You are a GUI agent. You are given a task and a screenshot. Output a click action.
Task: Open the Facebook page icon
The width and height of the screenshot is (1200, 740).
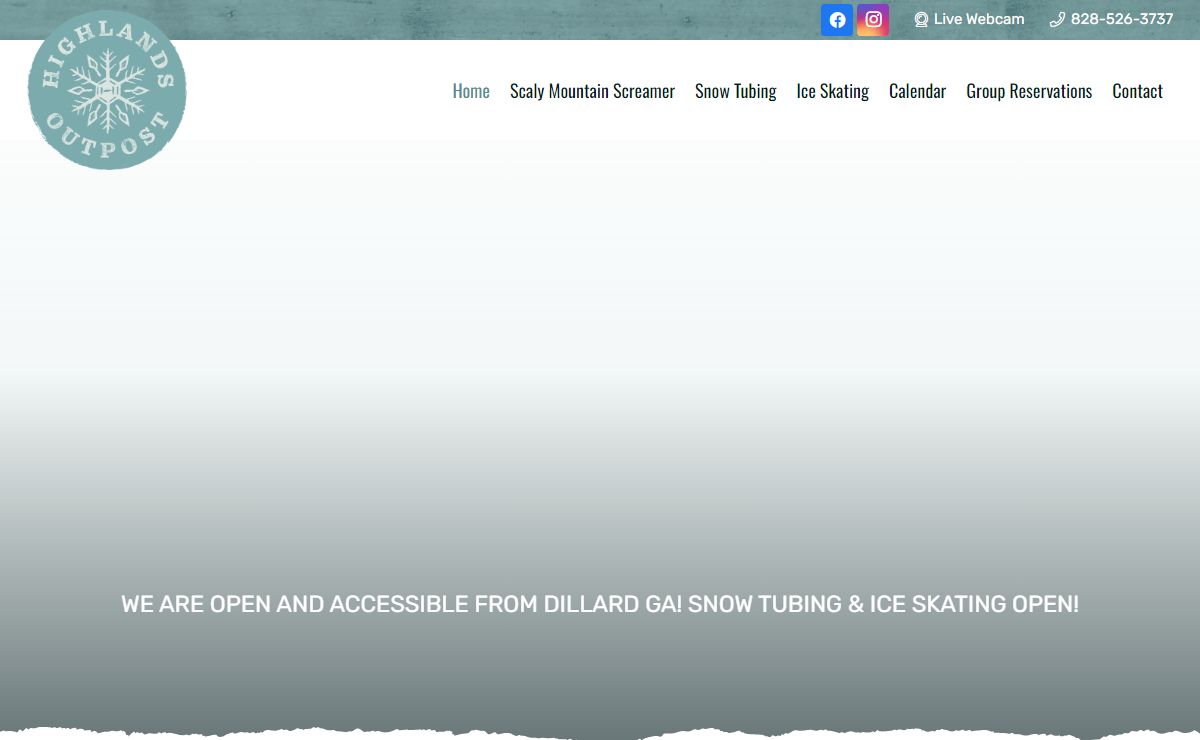pos(837,20)
